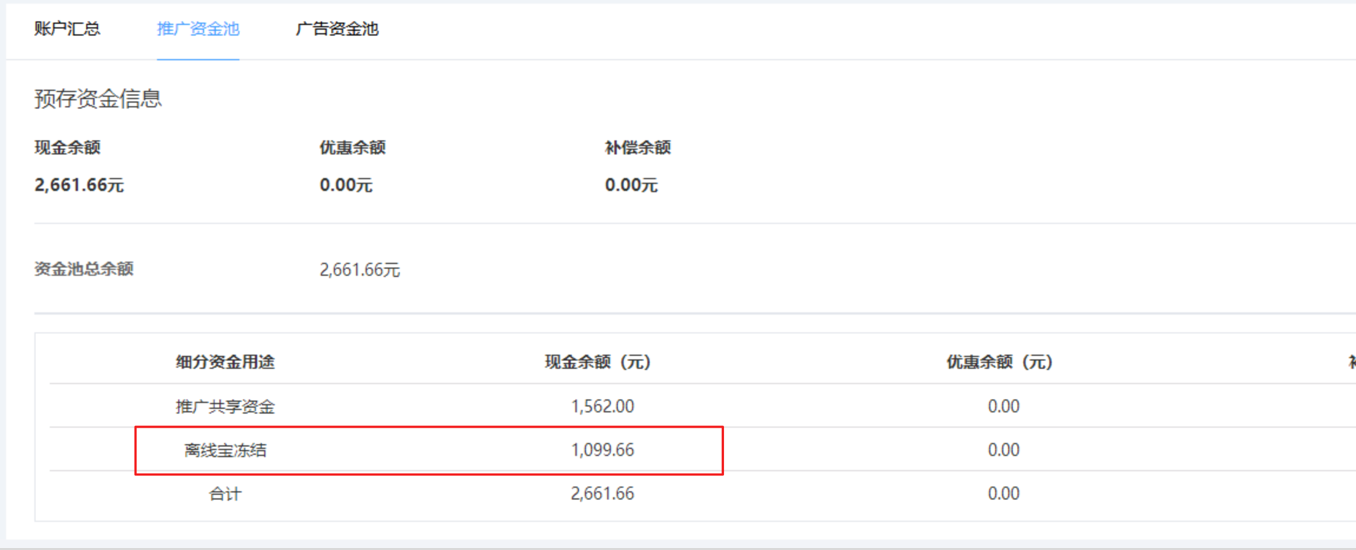Click the 细分资金用途 column header

point(225,362)
